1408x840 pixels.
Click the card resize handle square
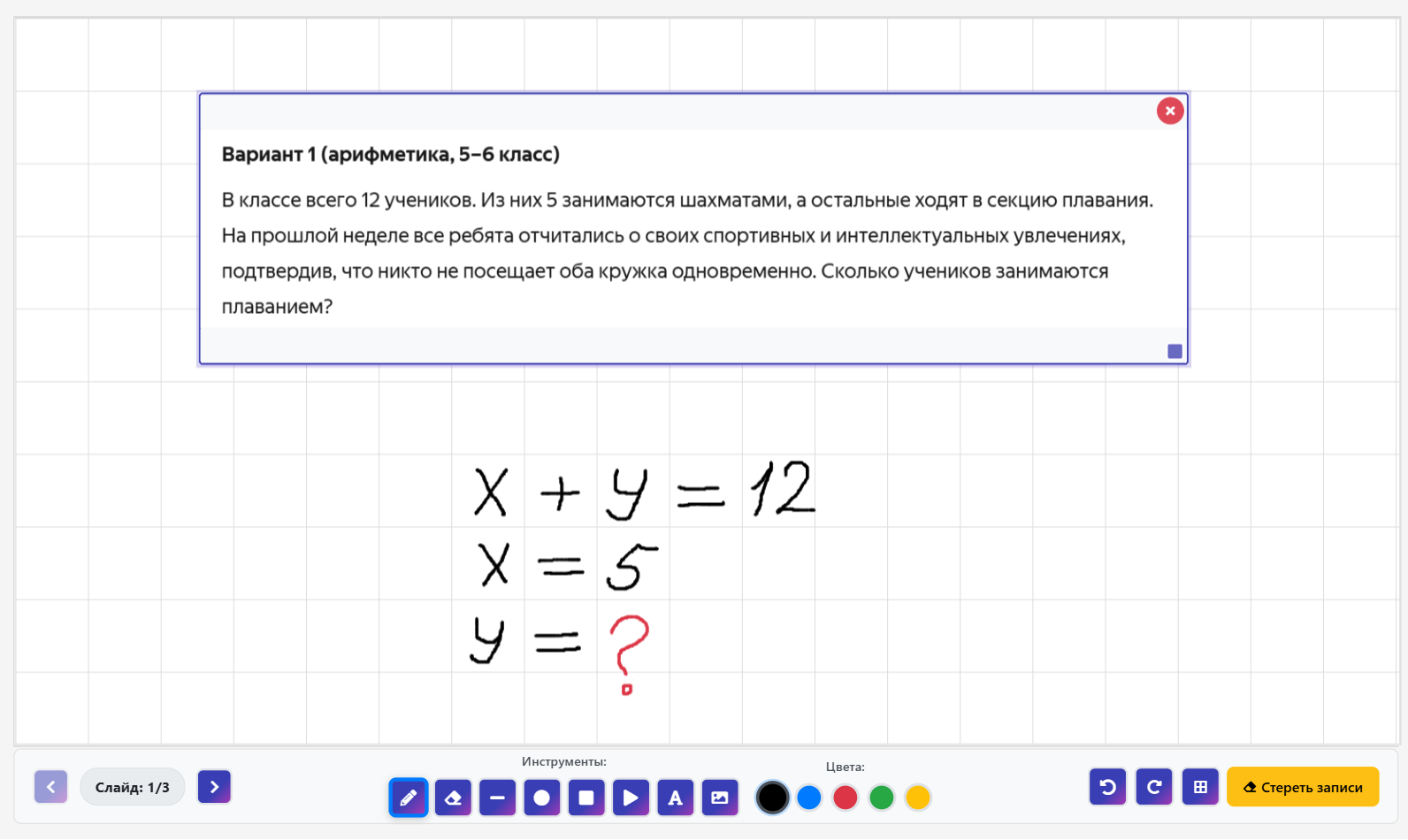point(1175,351)
